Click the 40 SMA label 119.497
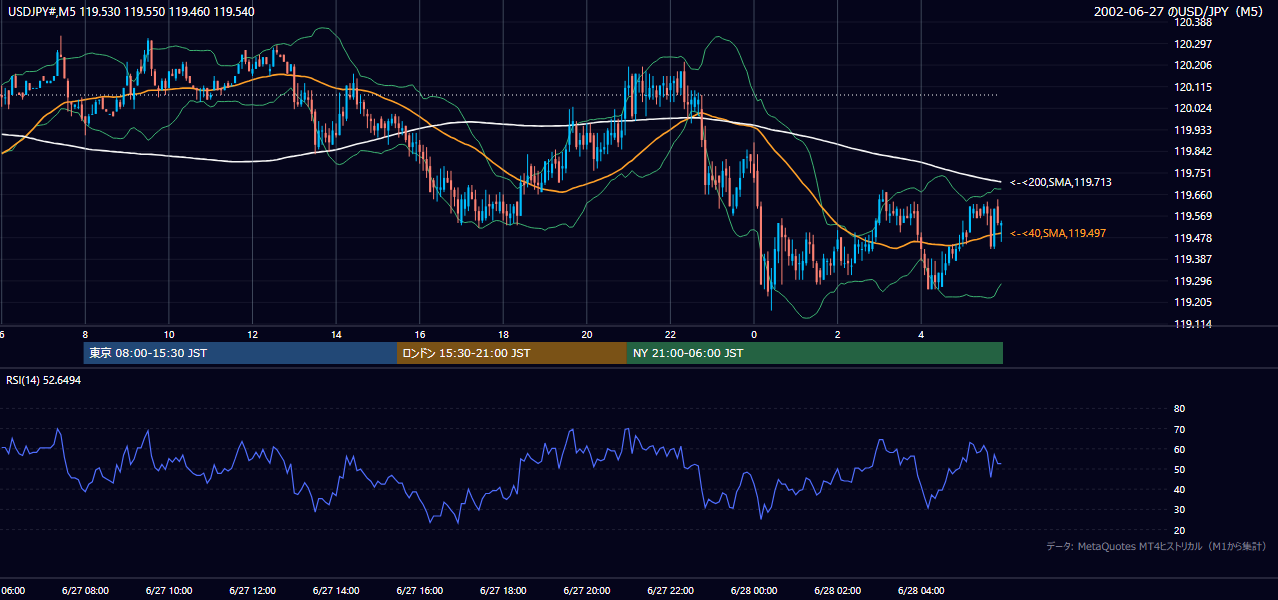The image size is (1278, 600). tap(1058, 233)
